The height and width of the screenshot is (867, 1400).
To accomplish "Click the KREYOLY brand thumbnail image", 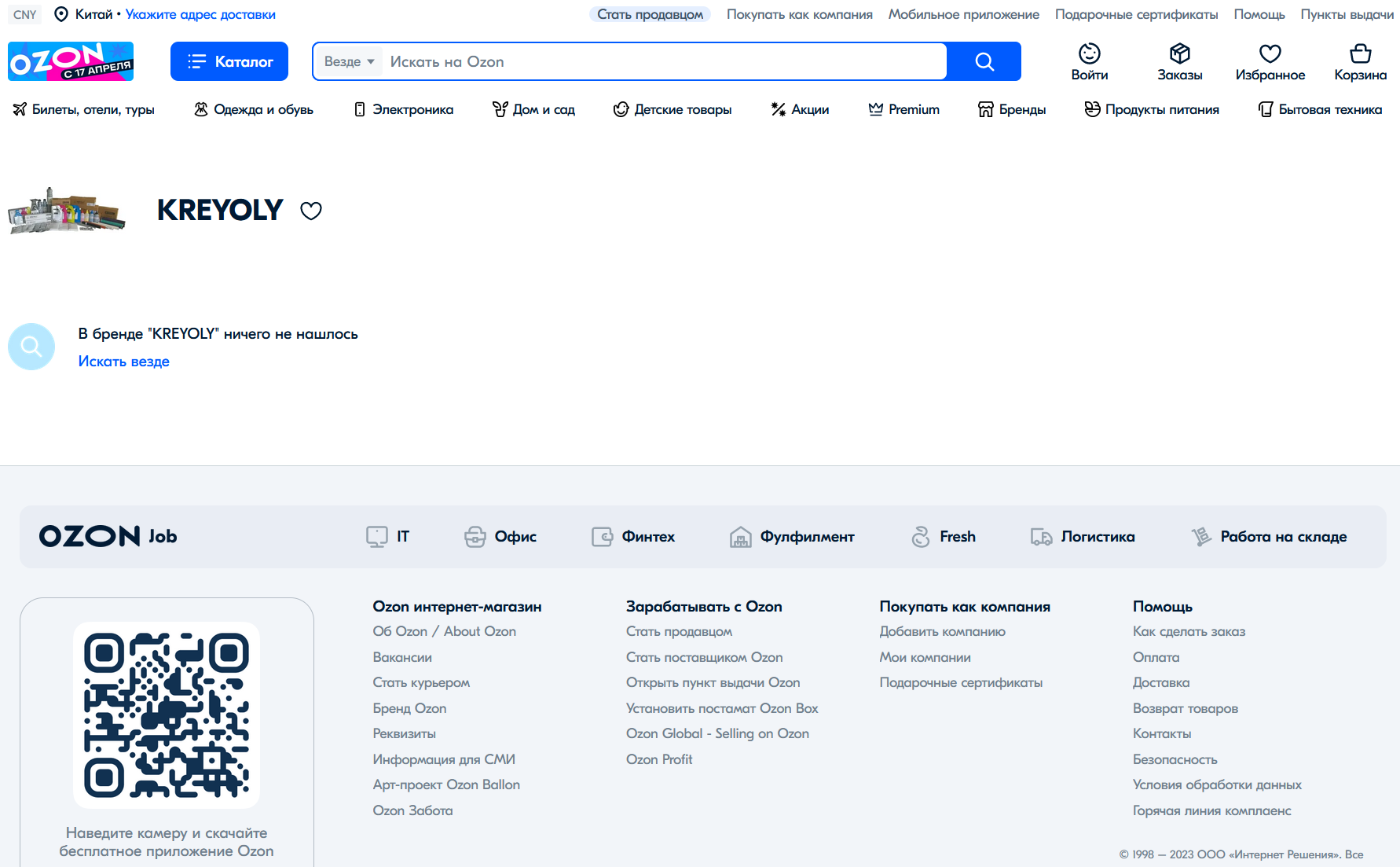I will tap(67, 211).
